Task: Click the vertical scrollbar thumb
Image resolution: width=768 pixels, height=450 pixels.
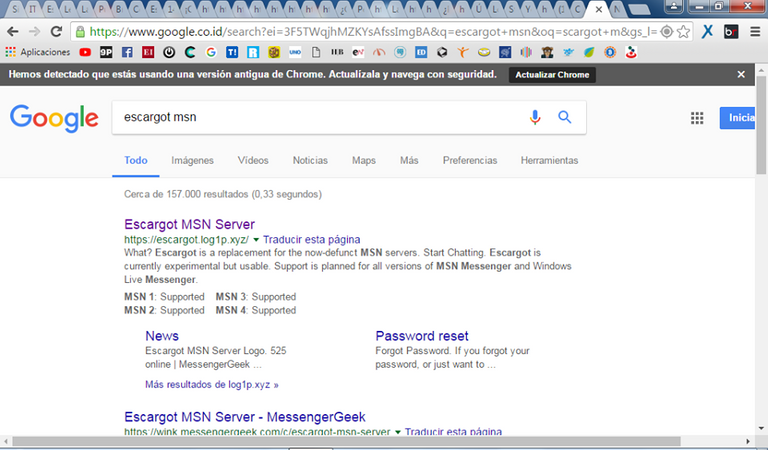Action: pos(761,125)
